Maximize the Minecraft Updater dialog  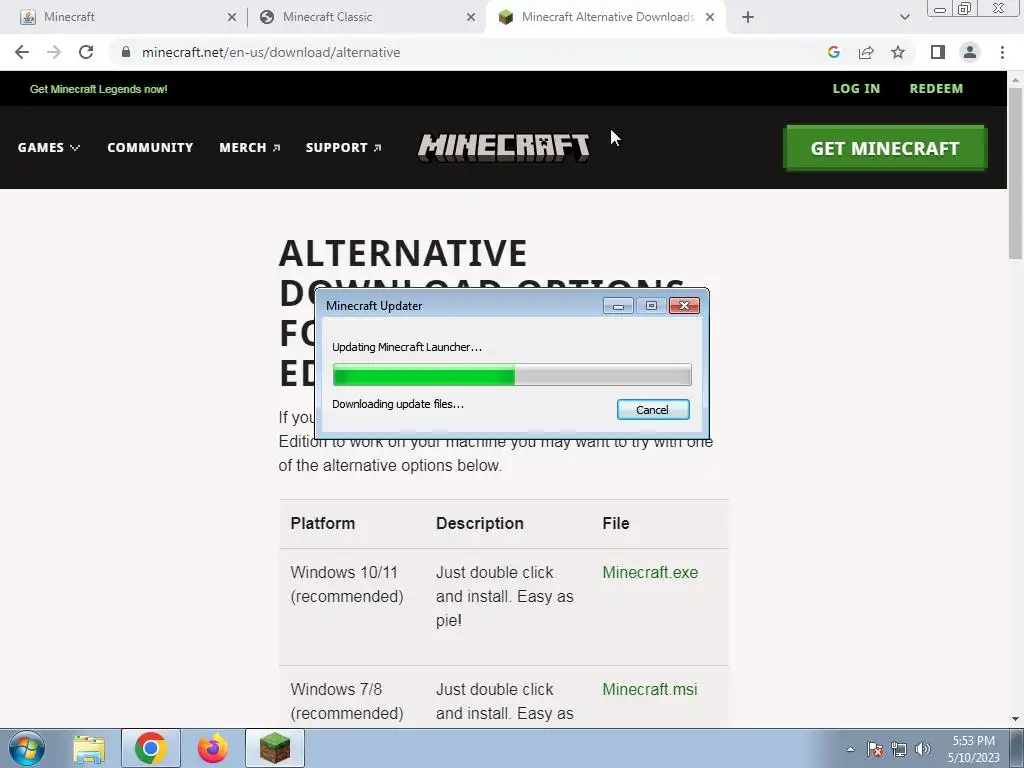(651, 306)
